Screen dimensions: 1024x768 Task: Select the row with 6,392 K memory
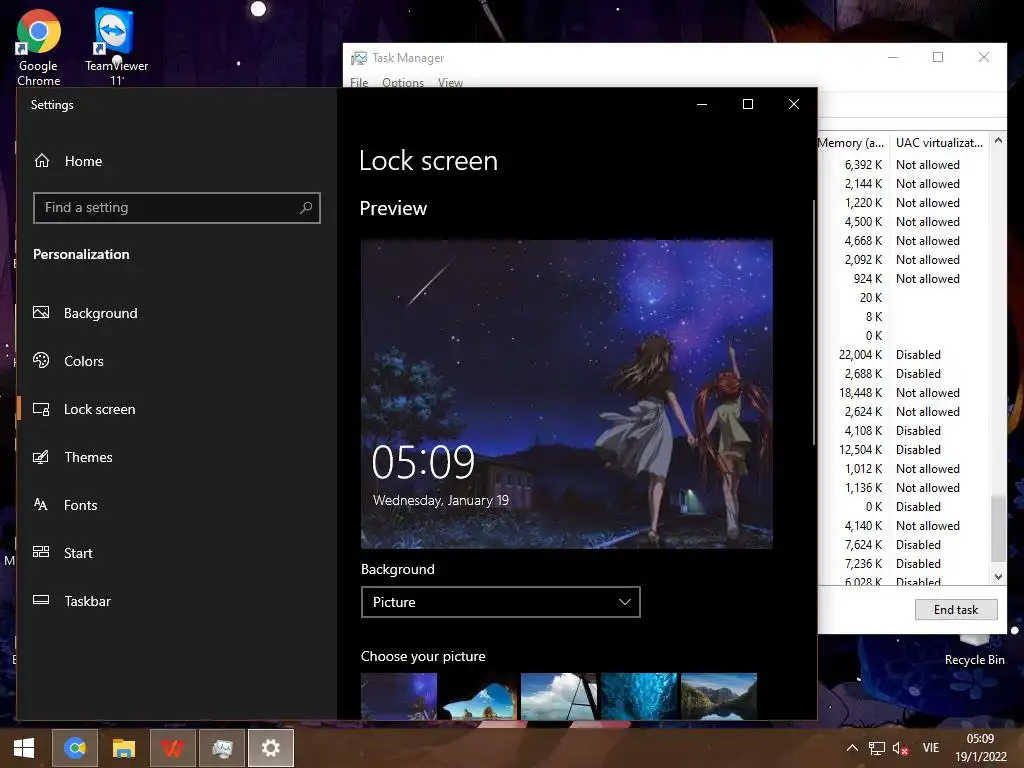(904, 165)
